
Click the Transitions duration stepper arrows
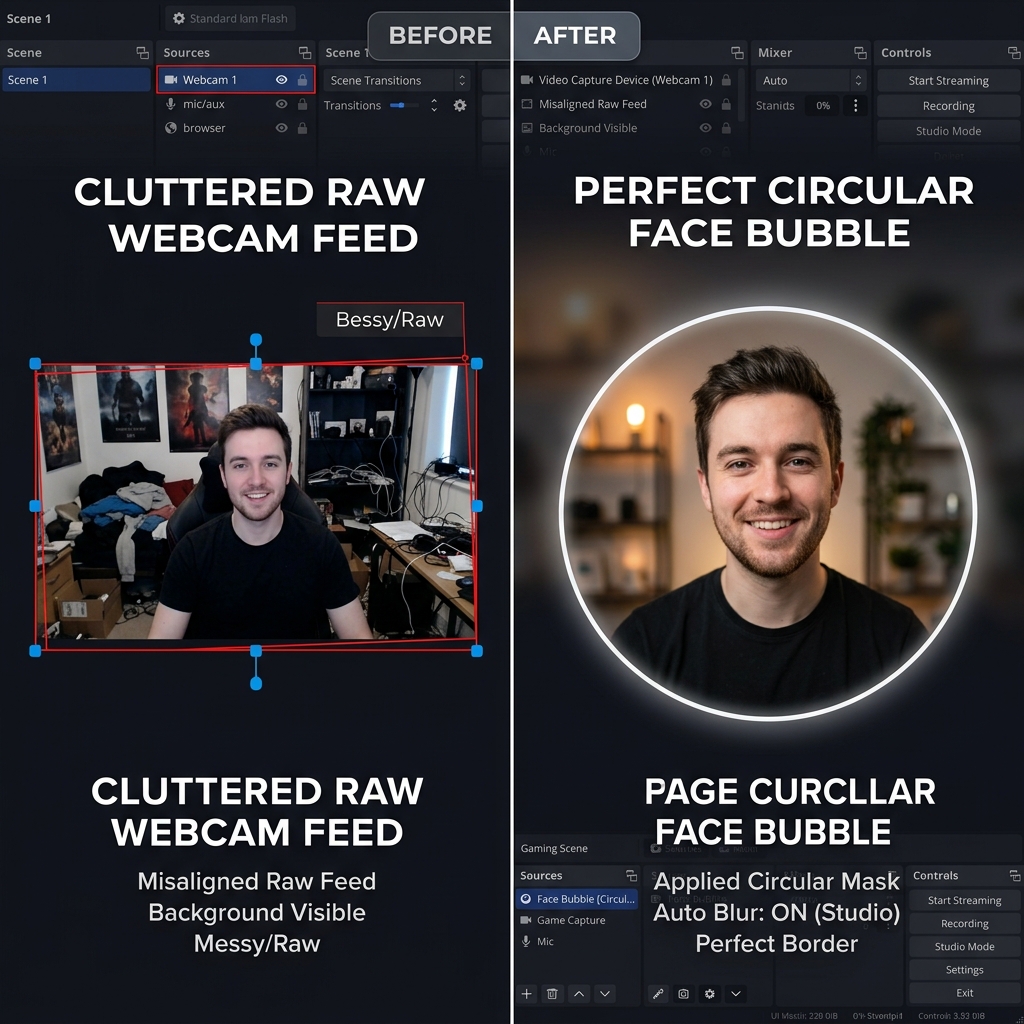click(x=434, y=105)
